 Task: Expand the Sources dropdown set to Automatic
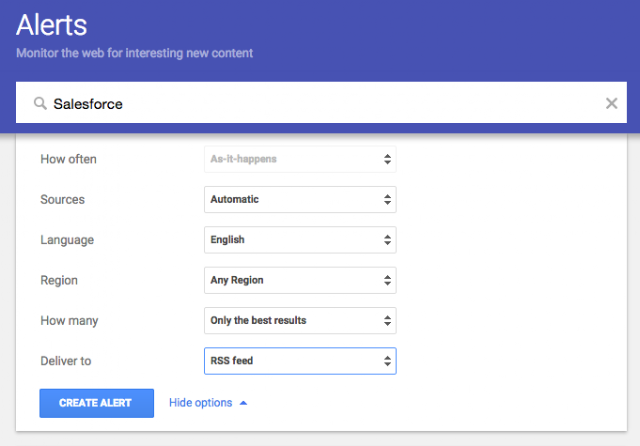coord(300,199)
